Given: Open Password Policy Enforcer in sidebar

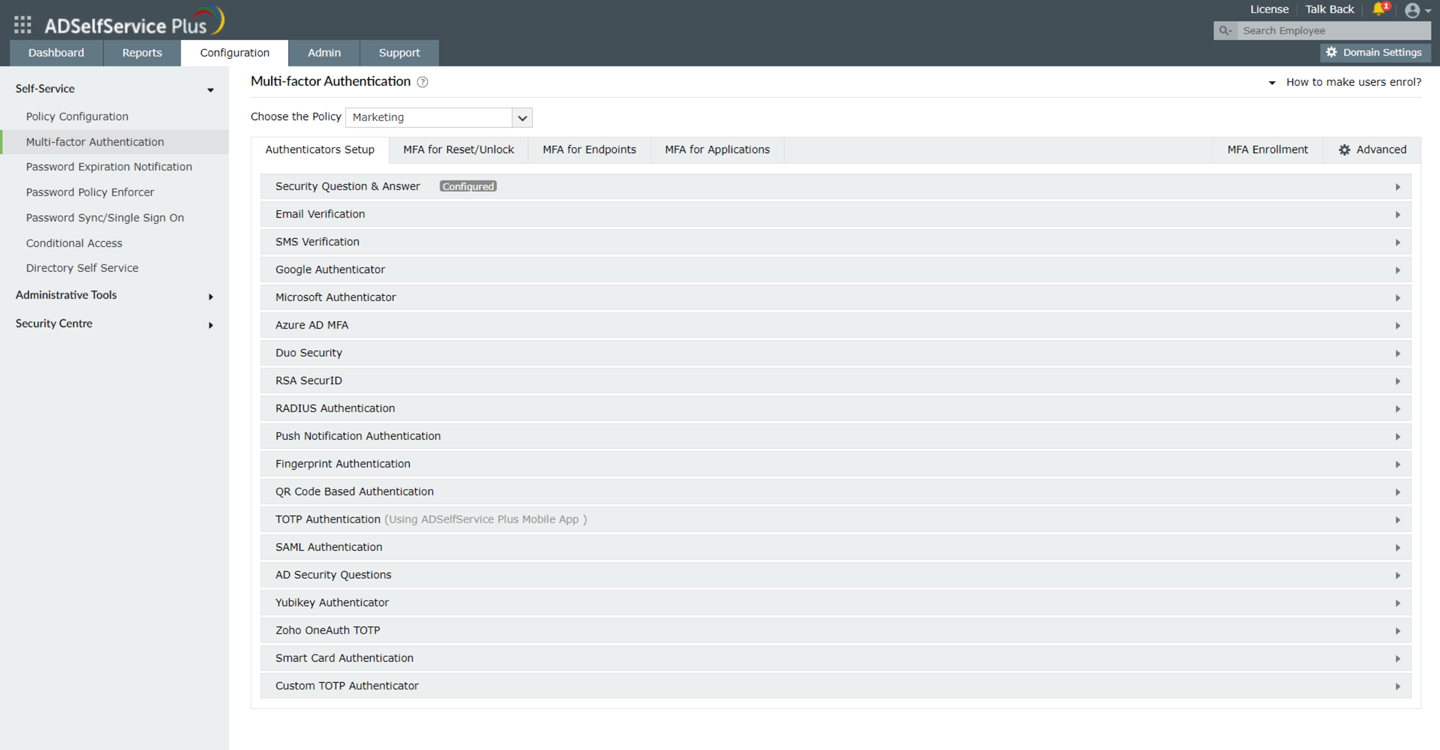Looking at the screenshot, I should pyautogui.click(x=90, y=192).
